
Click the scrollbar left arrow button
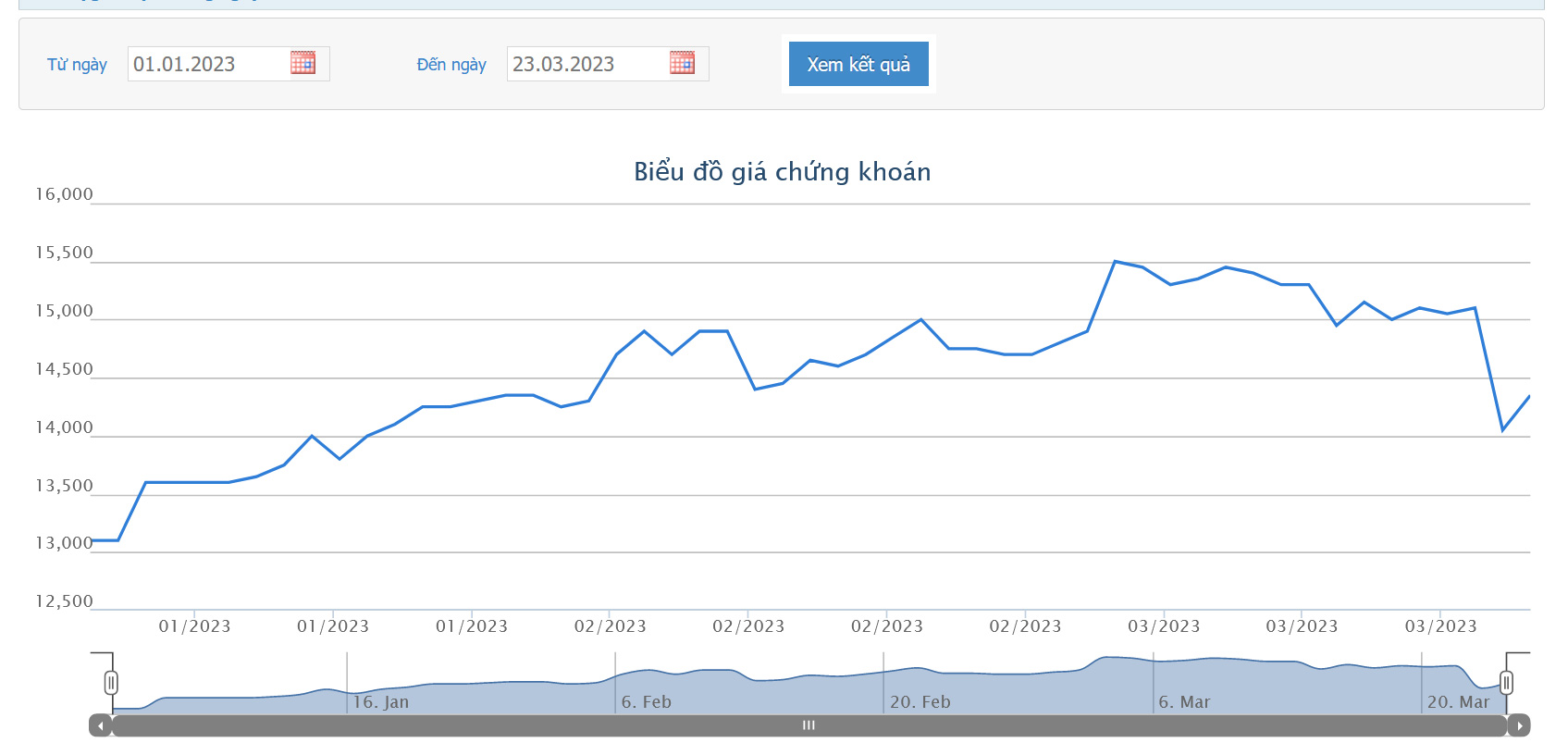100,726
